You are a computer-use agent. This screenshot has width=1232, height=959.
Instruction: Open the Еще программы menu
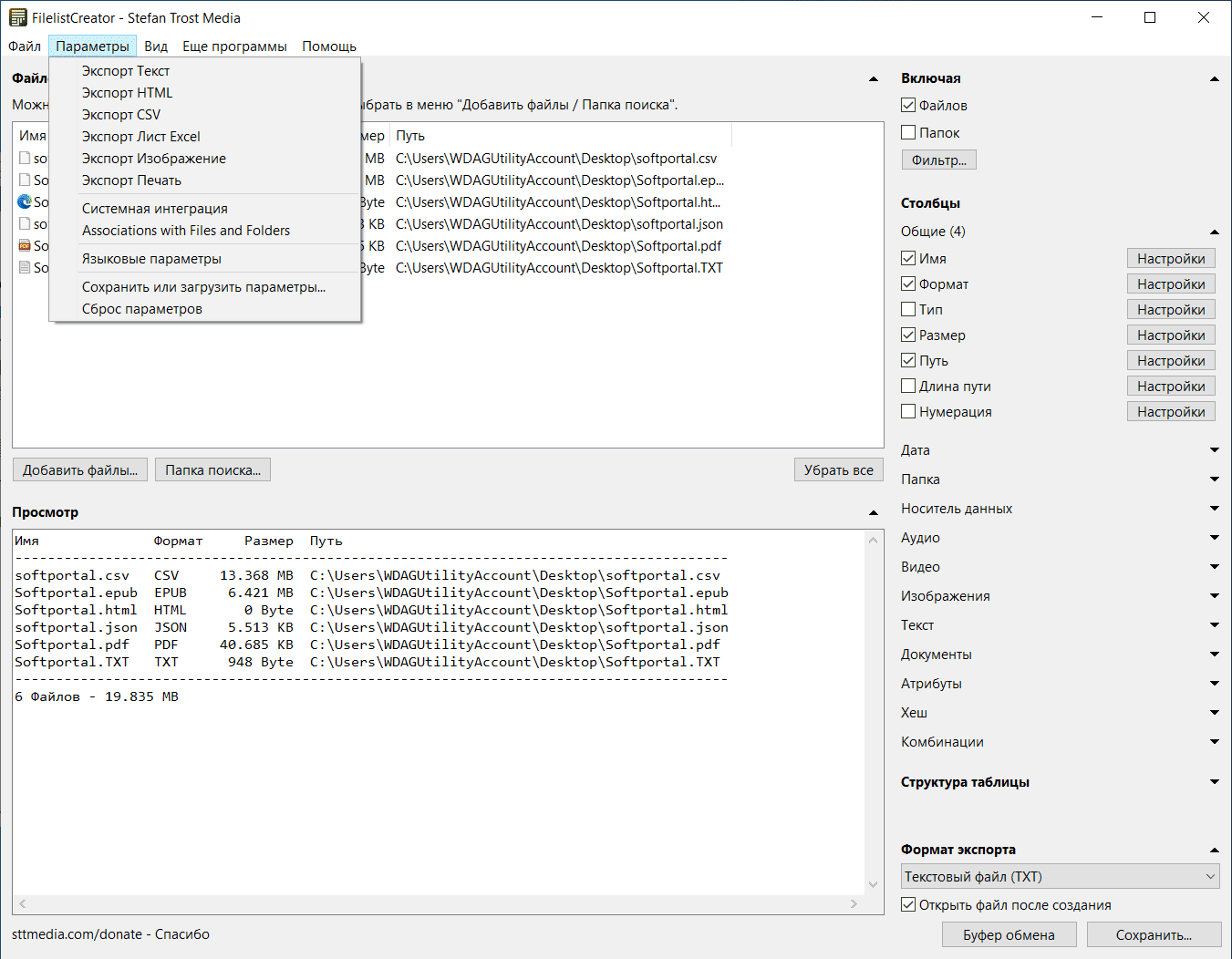point(234,46)
